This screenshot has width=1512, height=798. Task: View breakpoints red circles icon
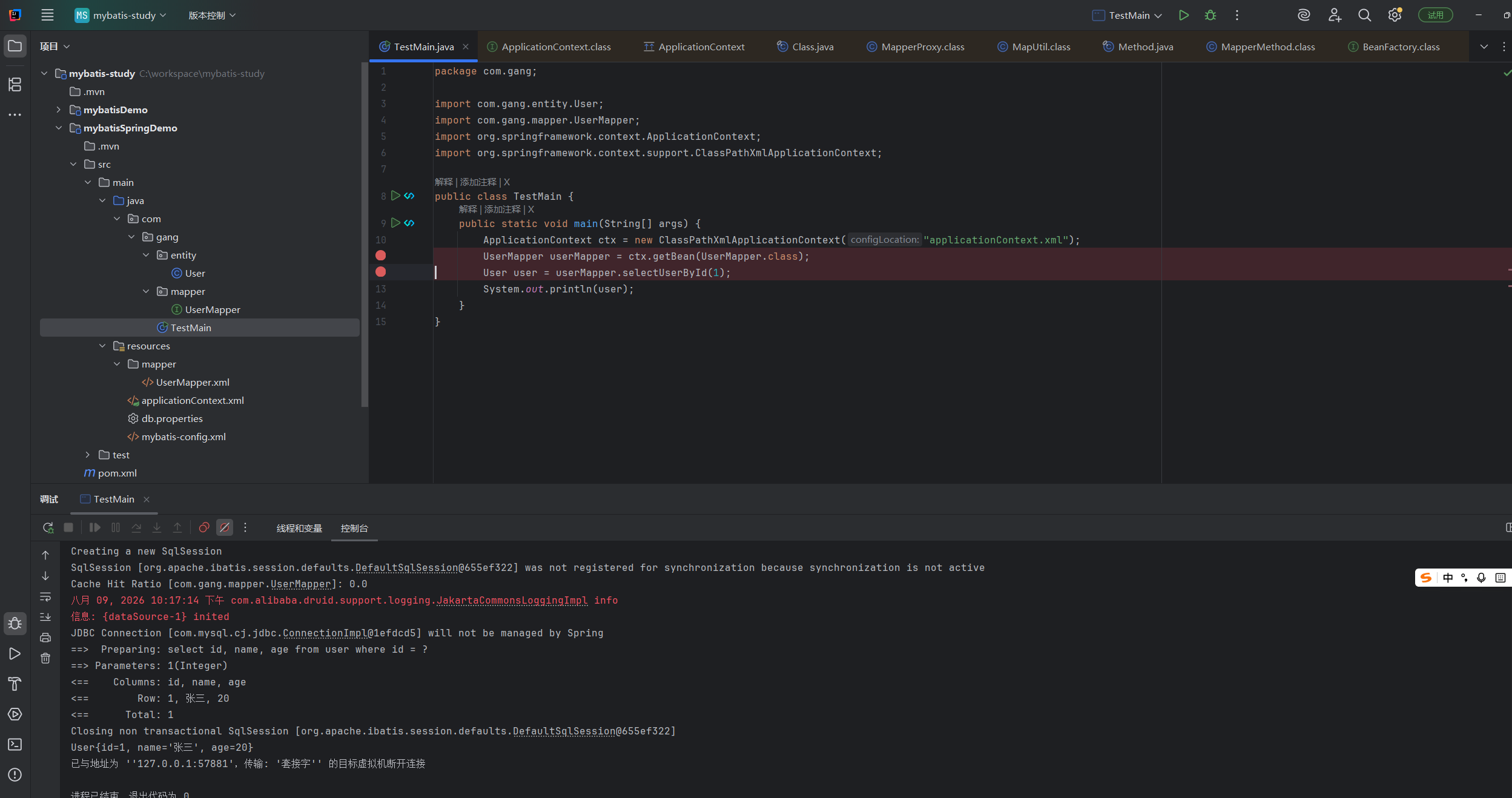204,527
